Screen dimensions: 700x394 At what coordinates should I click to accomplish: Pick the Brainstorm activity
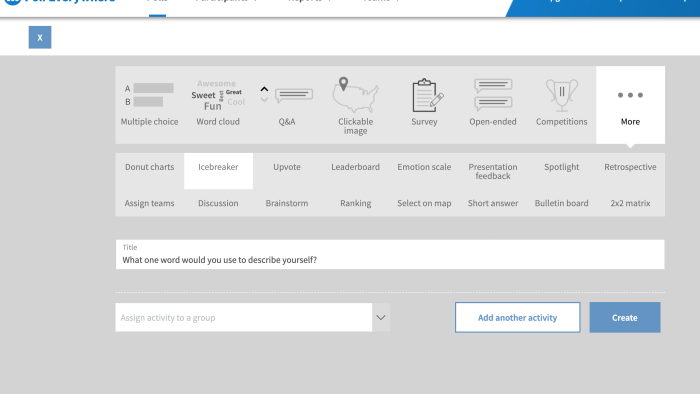287,203
